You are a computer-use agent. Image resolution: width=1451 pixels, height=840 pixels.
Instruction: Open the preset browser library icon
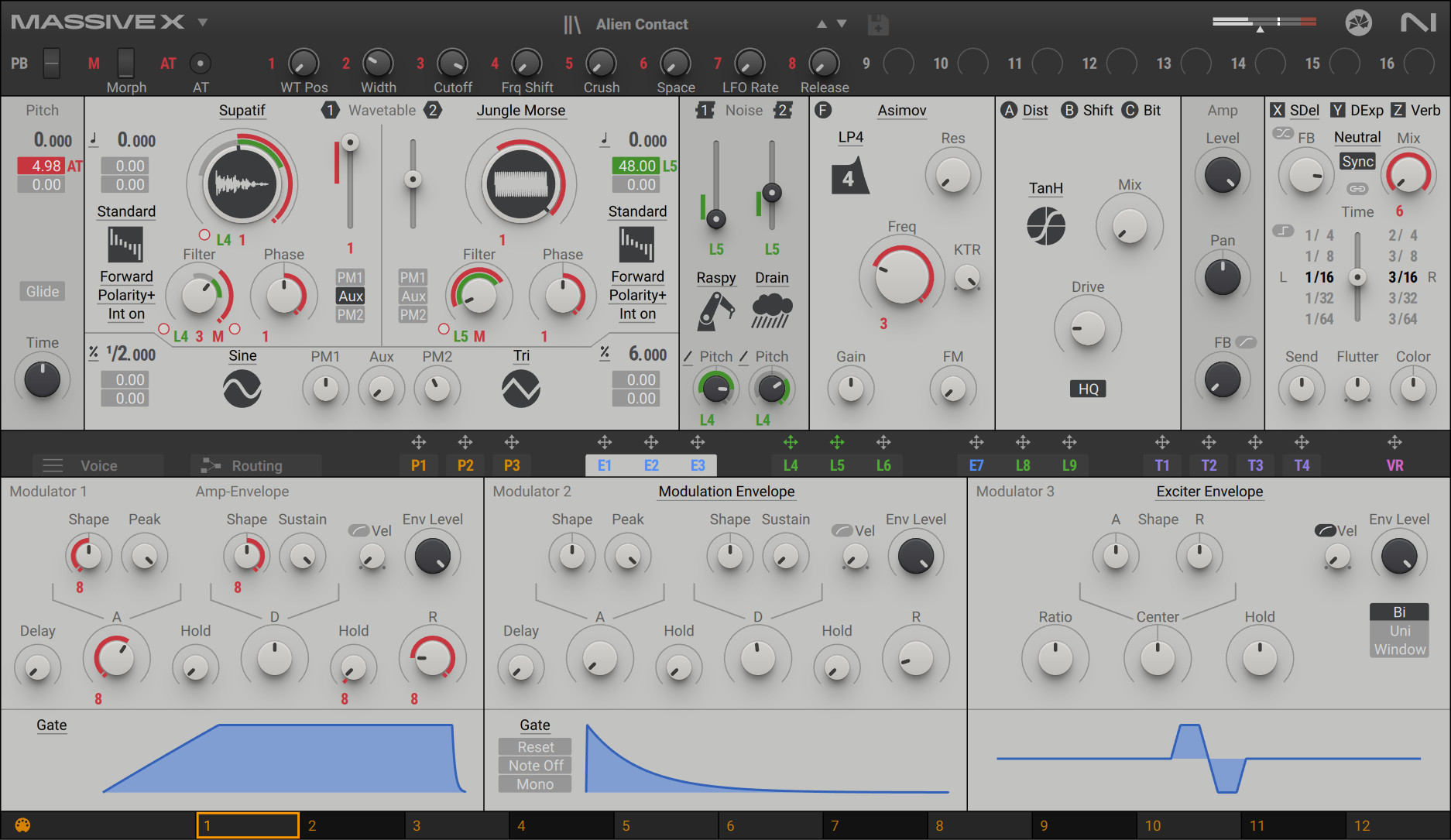pyautogui.click(x=572, y=25)
